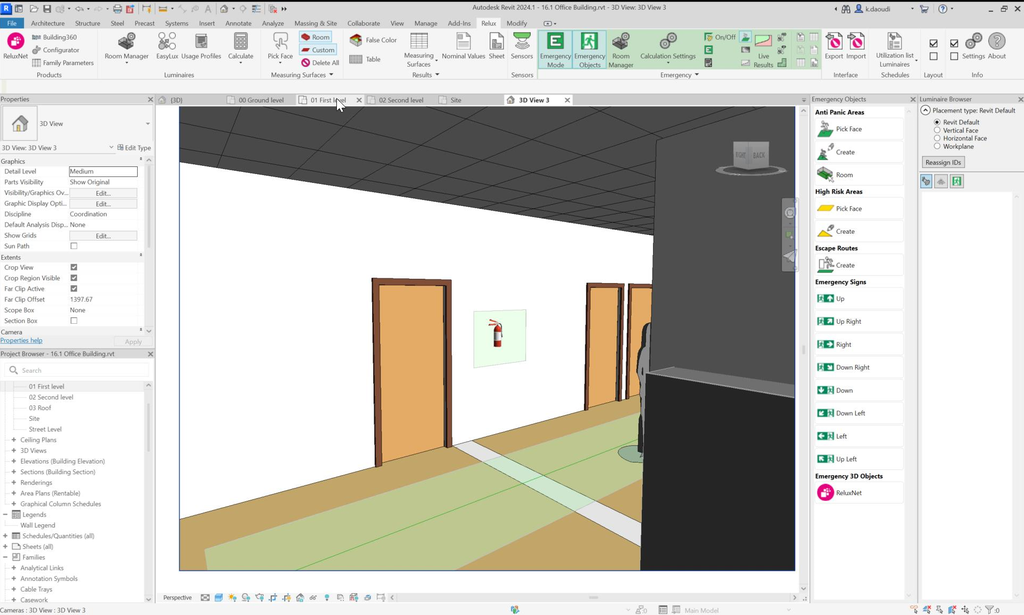Click Edit Type button
Screen dimensions: 1024x615
pos(134,148)
